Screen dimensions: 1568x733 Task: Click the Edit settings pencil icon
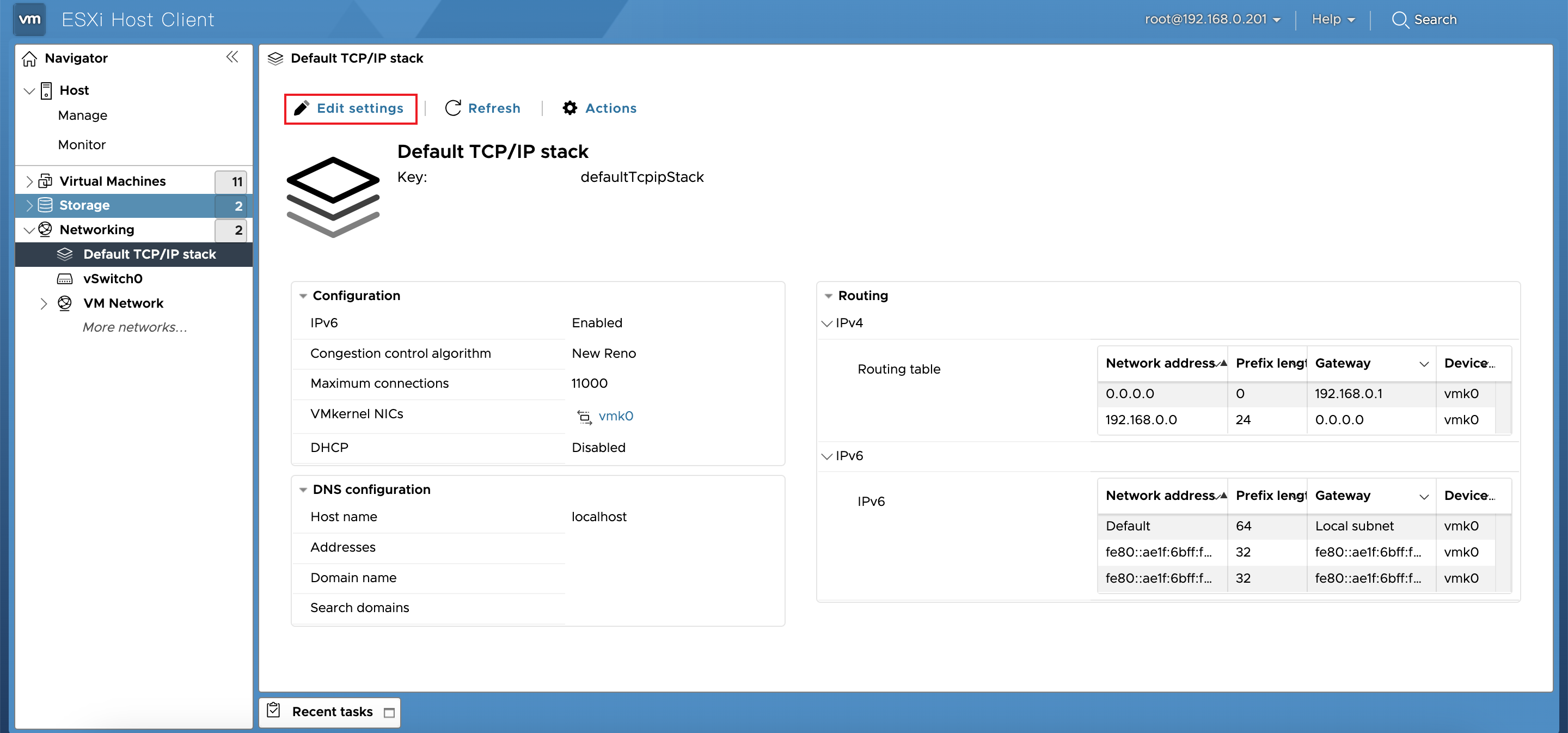(x=301, y=108)
